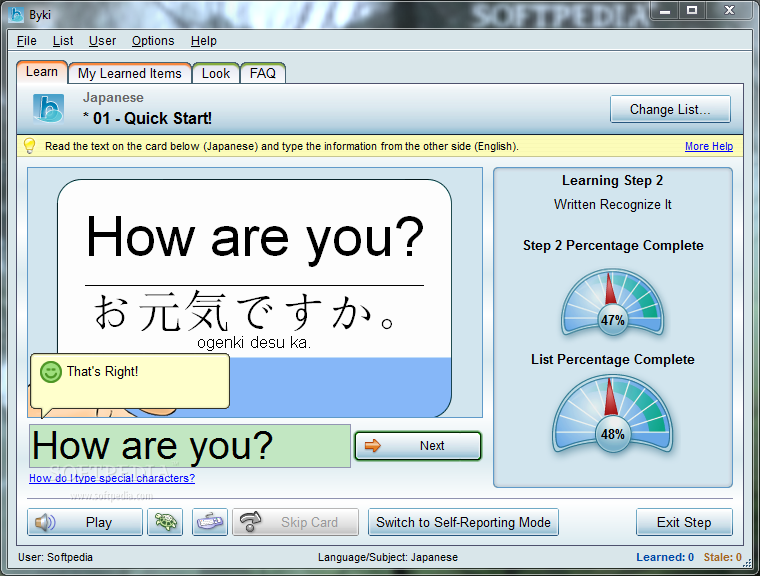The height and width of the screenshot is (576, 760).
Task: Minimize the Byki window
Action: click(x=665, y=10)
